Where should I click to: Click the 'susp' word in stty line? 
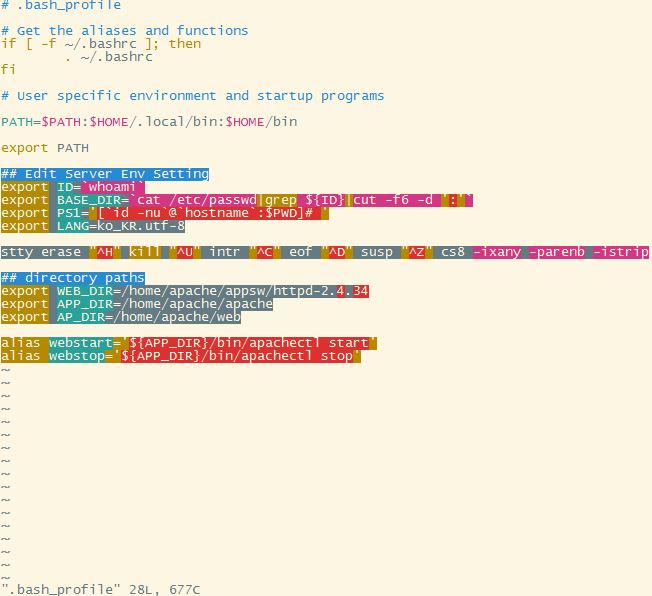377,252
